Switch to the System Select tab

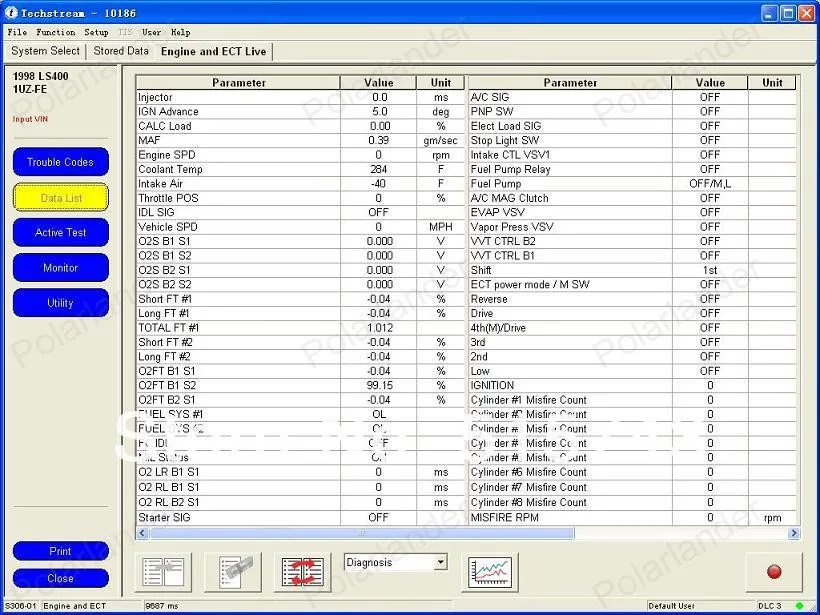45,51
